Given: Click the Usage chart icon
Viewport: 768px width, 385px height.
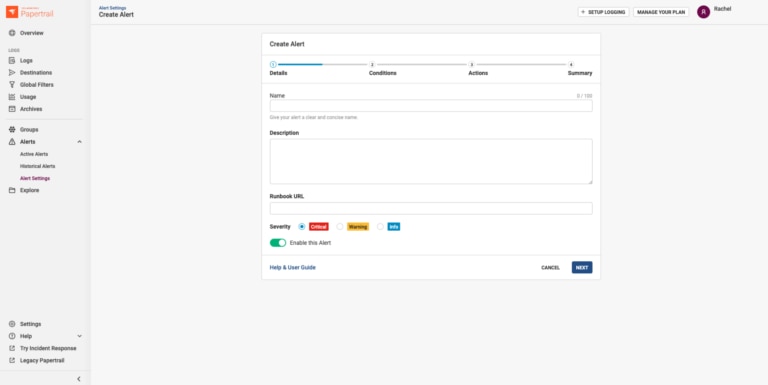Looking at the screenshot, I should click(x=12, y=97).
